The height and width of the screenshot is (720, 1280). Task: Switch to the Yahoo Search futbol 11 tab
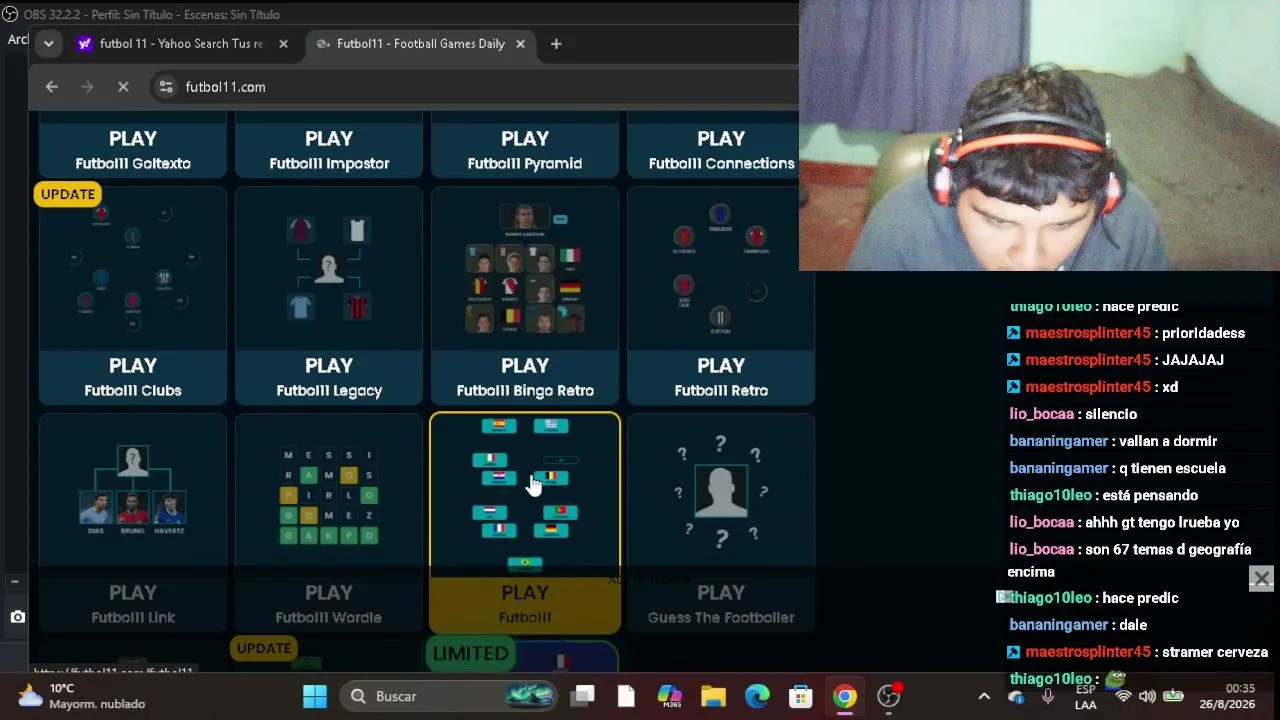[x=183, y=44]
